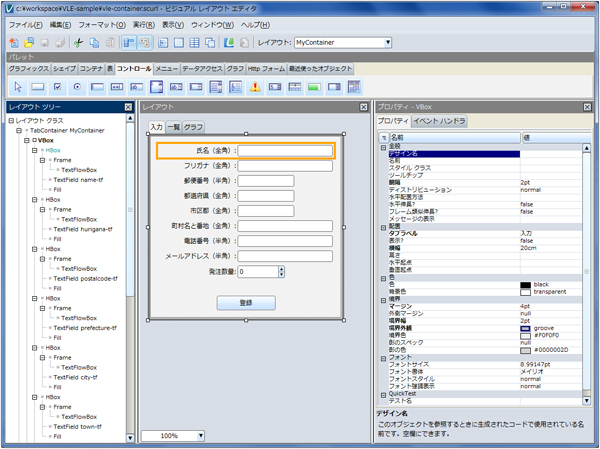600x449 pixels.
Task: Switch to the 一覧 tab in layout
Action: point(174,127)
